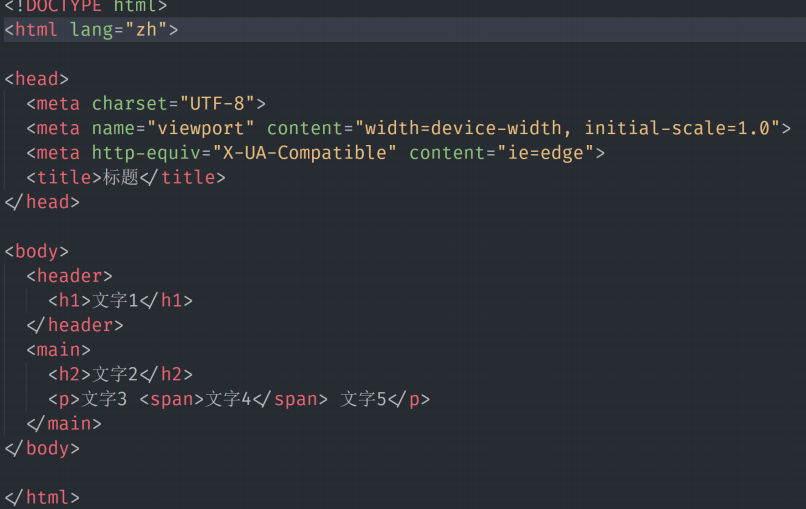
Task: Click the closing </main> tag
Action: (x=64, y=424)
